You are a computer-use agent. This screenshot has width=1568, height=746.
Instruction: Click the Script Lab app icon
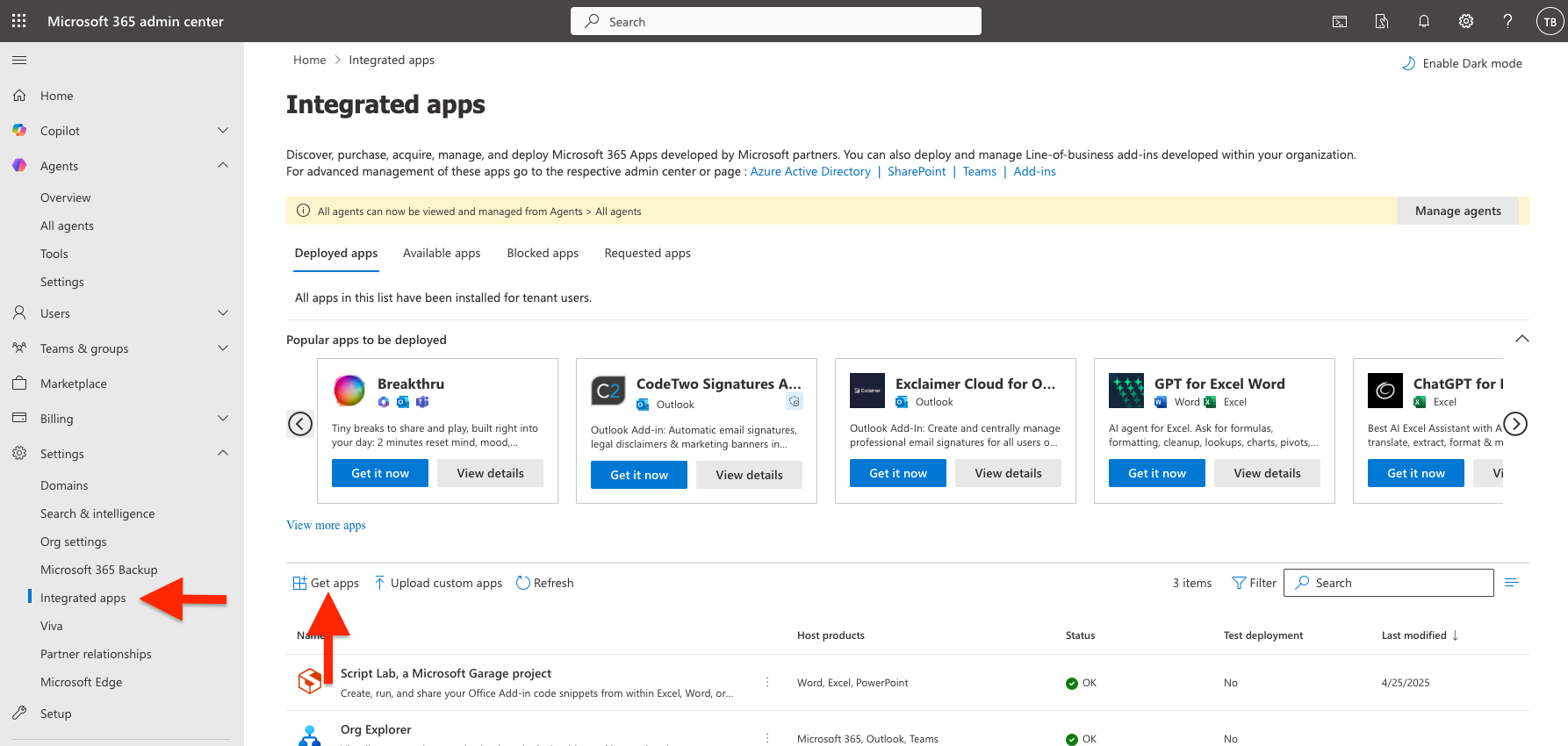point(310,680)
